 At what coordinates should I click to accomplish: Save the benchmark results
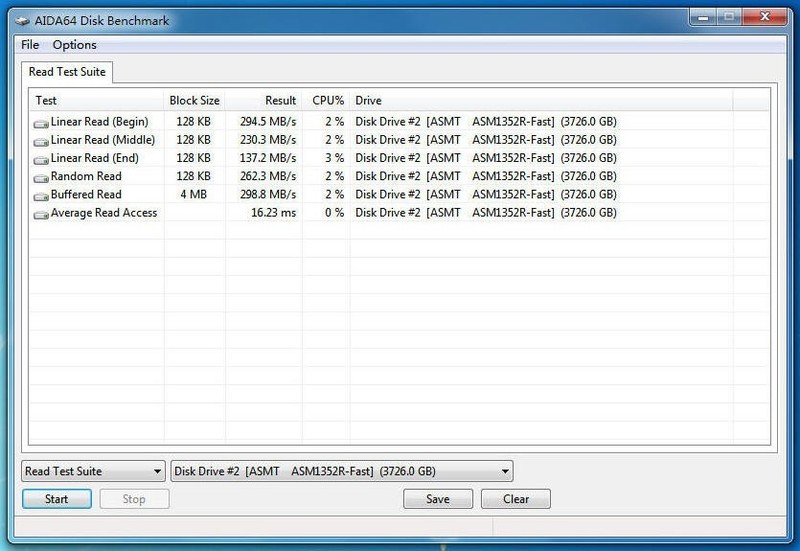[438, 499]
